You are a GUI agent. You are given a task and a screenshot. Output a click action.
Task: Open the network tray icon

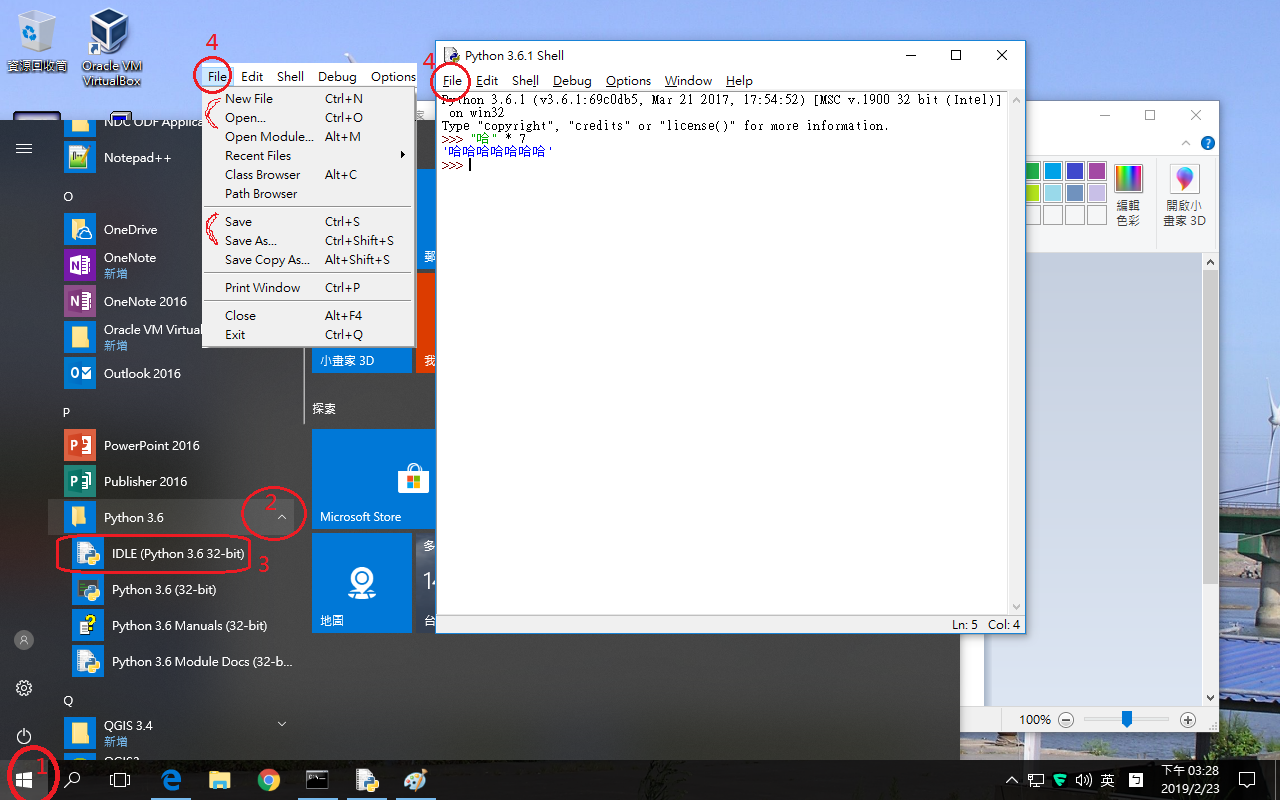(x=1036, y=780)
